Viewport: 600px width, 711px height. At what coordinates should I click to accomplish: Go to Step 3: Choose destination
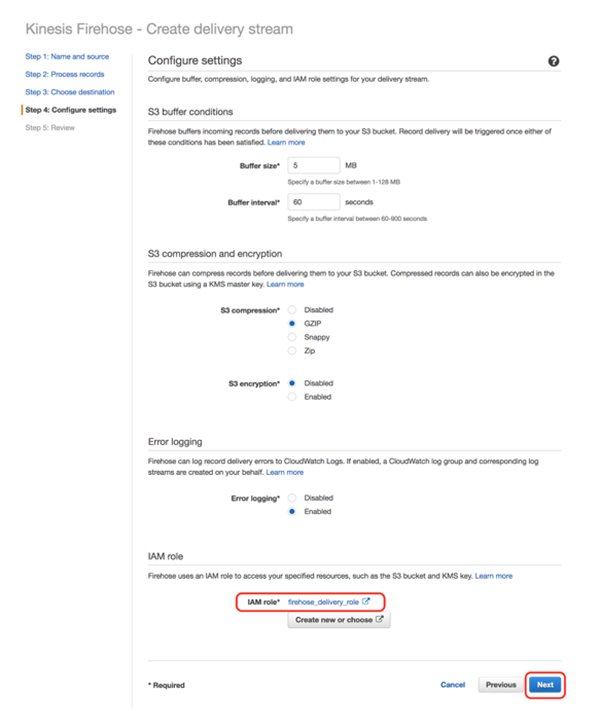point(70,92)
